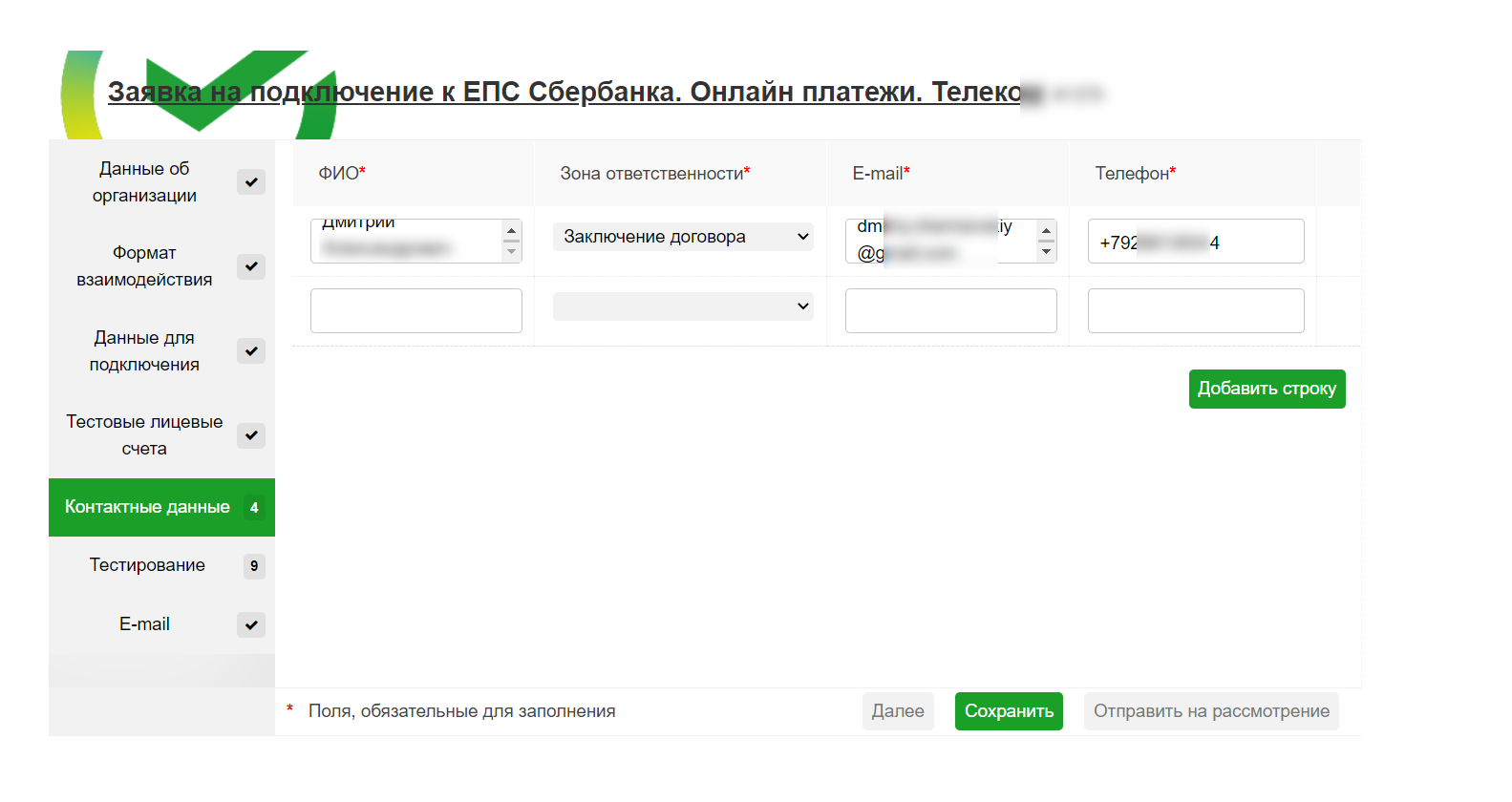Click Отправить на рассмотрение button
Screen dimensions: 1512x802
click(1211, 711)
